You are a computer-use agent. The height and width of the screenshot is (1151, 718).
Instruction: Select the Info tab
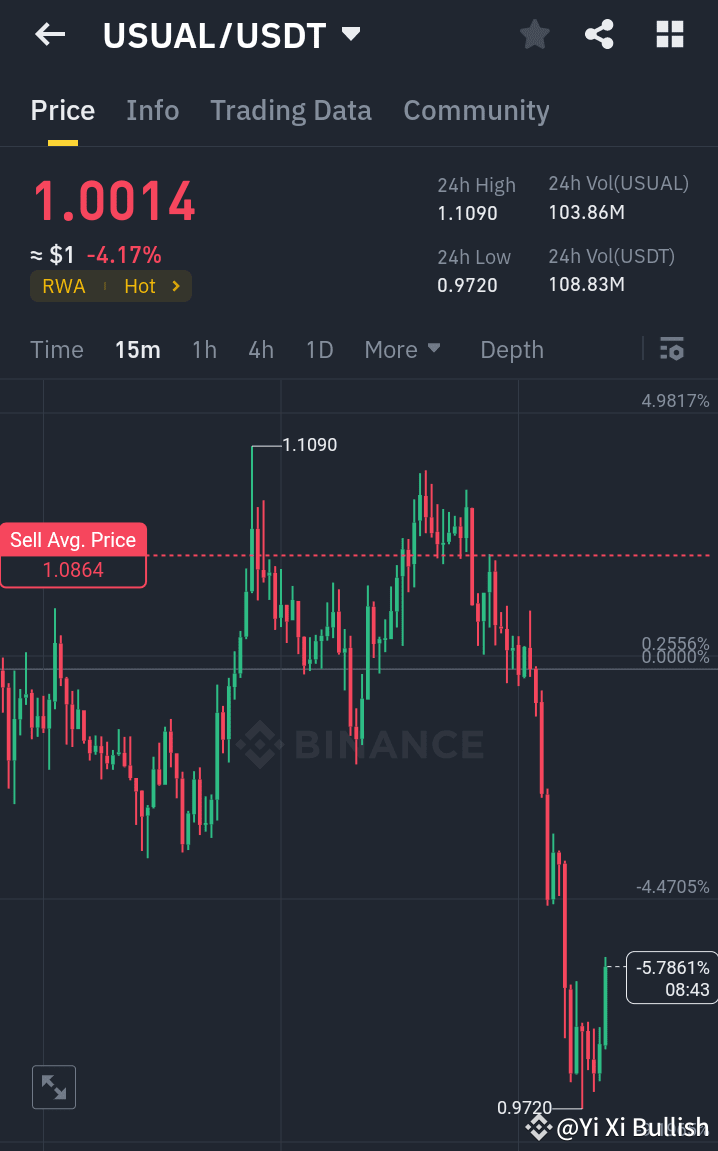pyautogui.click(x=152, y=110)
